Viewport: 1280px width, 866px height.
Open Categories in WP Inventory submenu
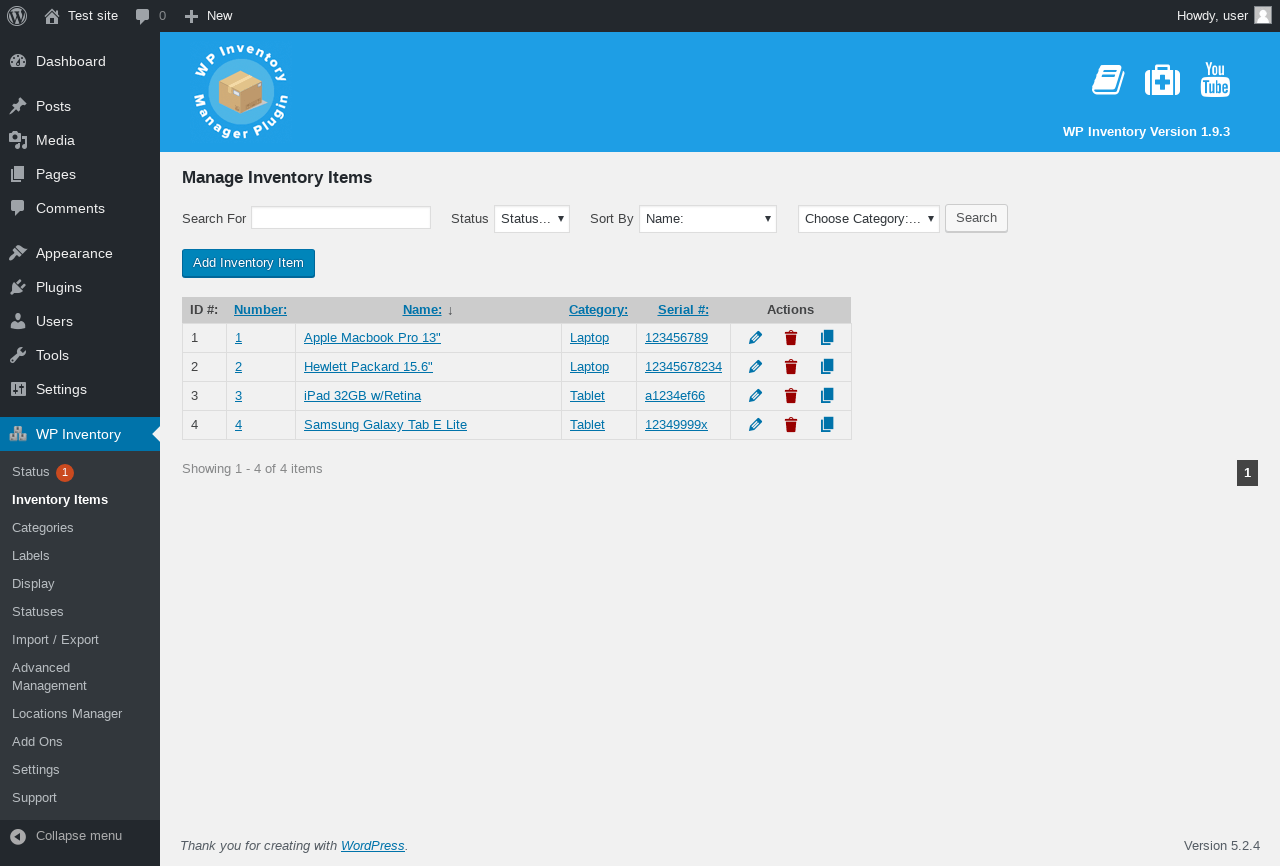click(x=43, y=527)
